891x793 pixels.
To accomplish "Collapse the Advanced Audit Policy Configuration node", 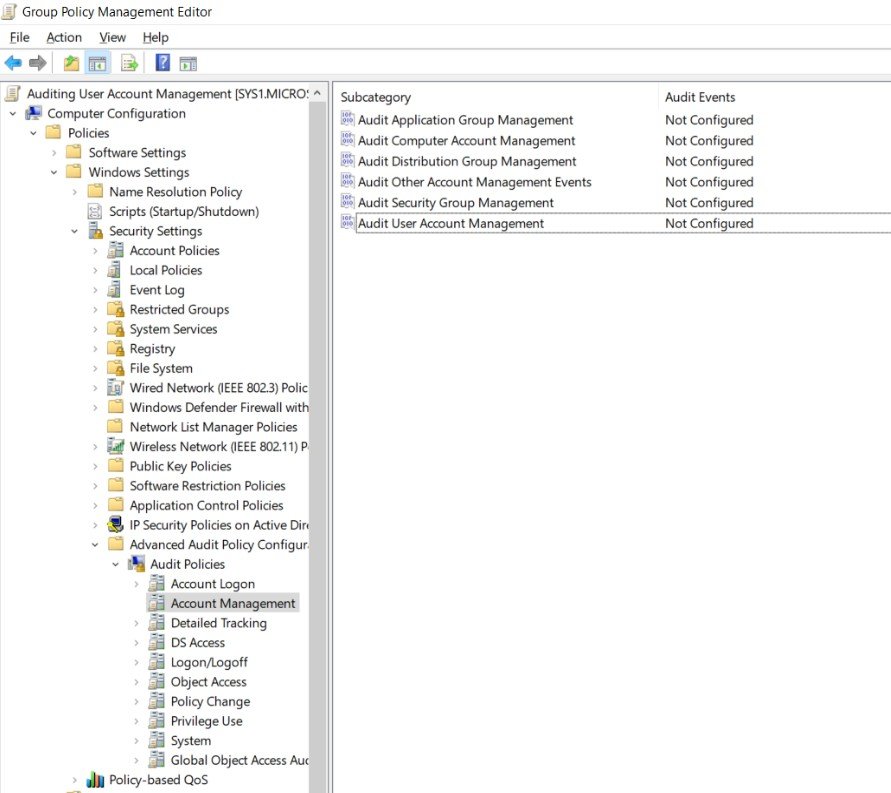I will coord(95,545).
